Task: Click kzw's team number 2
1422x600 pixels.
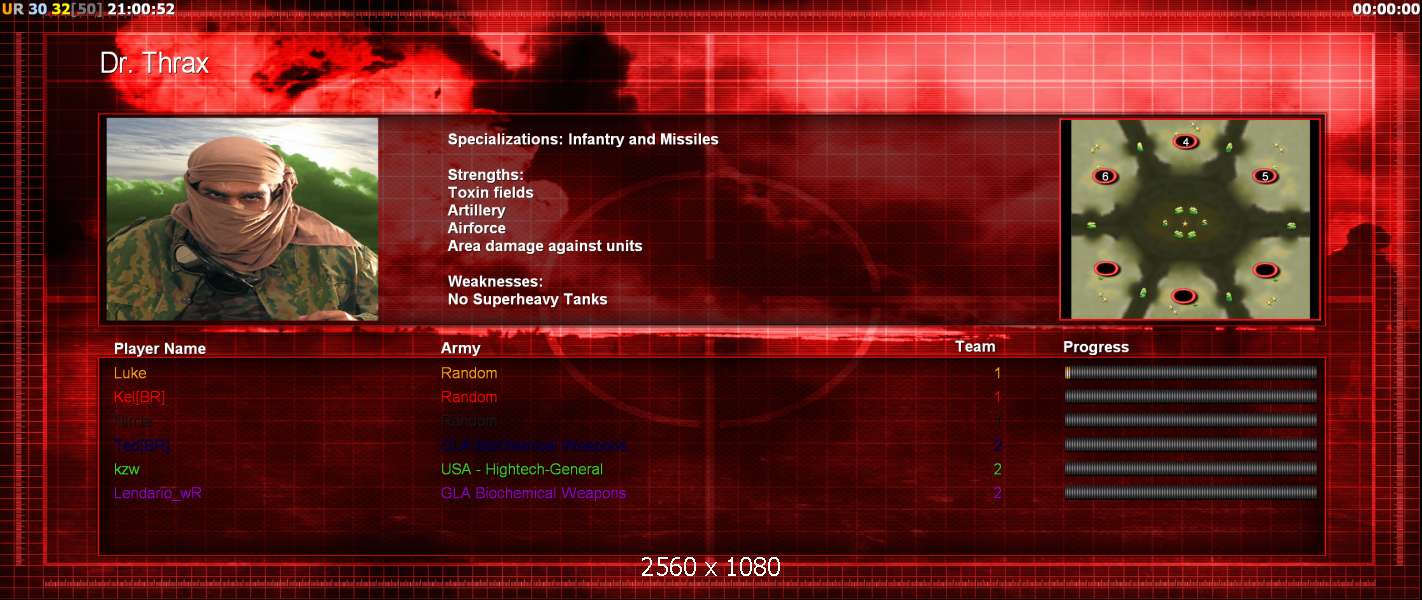Action: pyautogui.click(x=997, y=469)
